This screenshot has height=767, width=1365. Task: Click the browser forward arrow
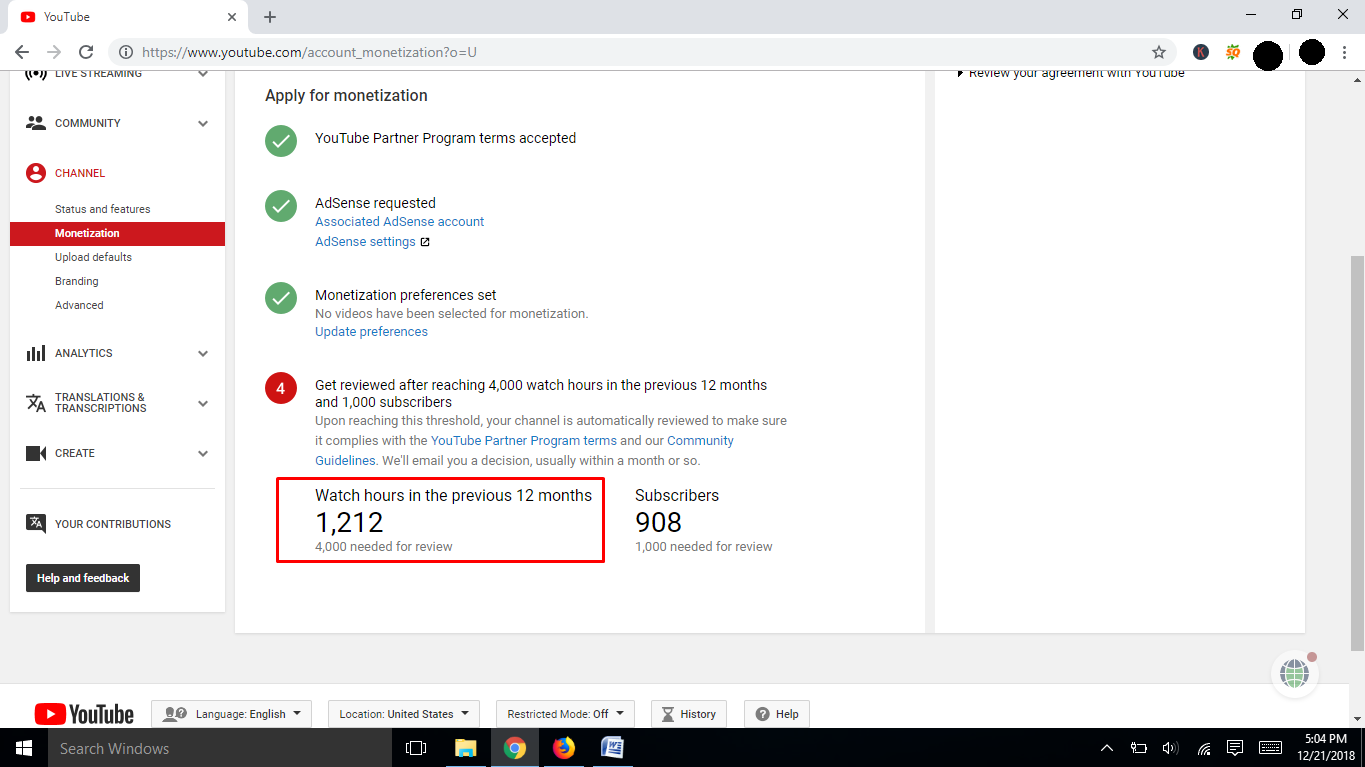54,52
